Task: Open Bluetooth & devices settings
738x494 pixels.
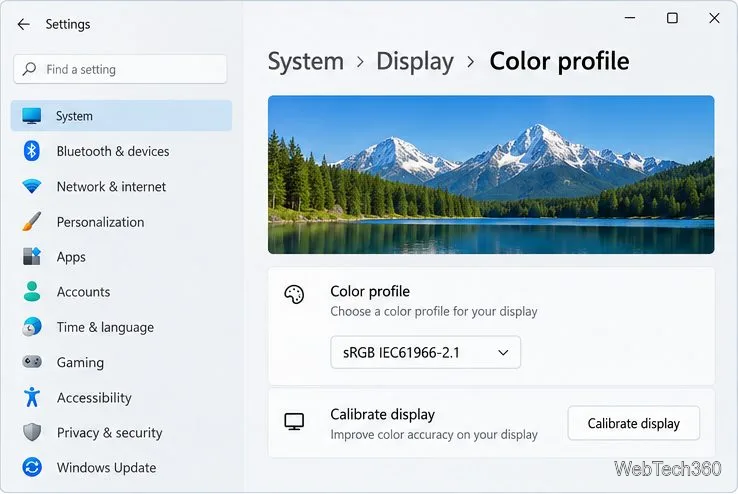Action: click(121, 151)
